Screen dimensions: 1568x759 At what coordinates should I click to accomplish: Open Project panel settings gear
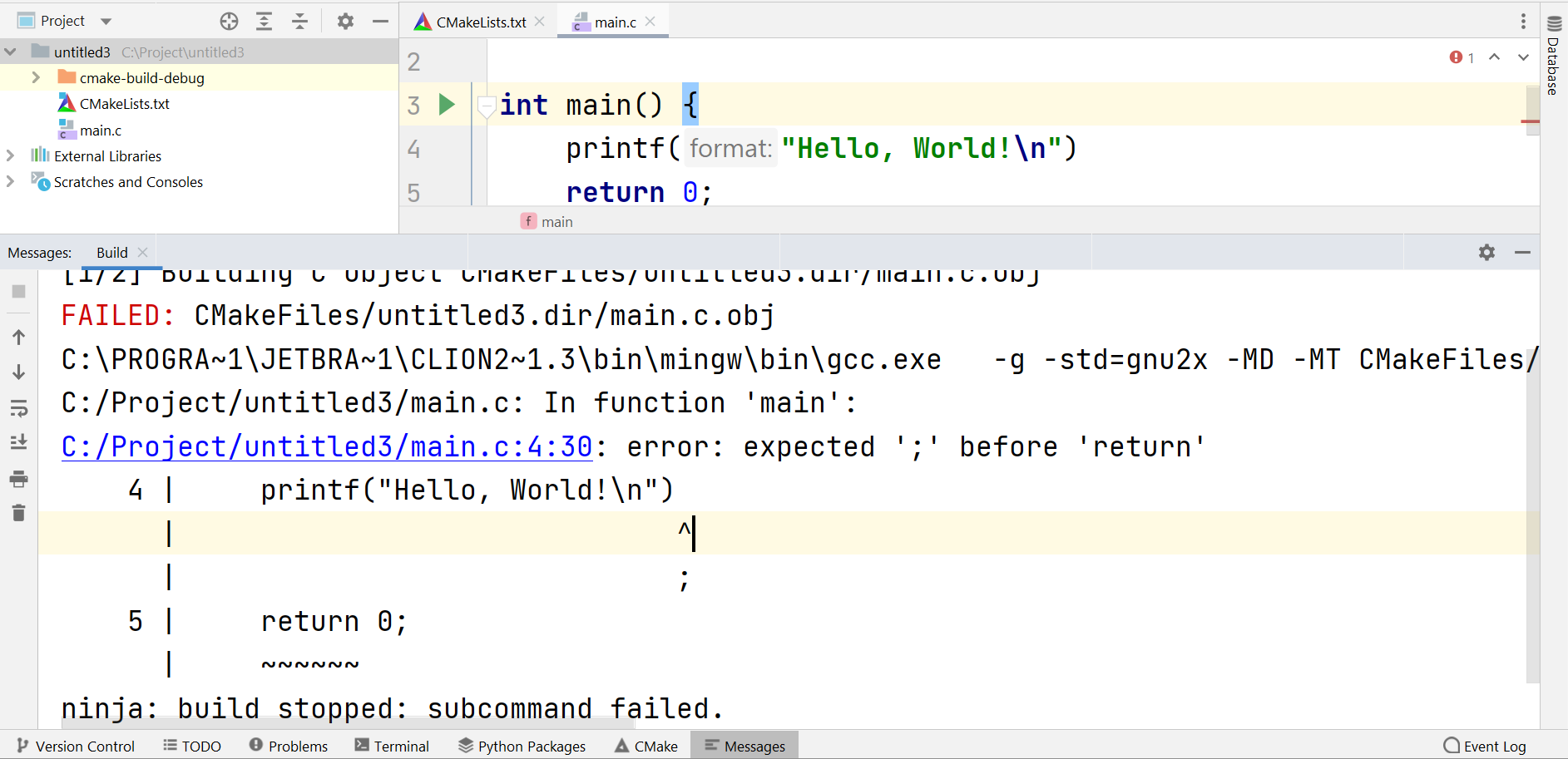tap(345, 22)
